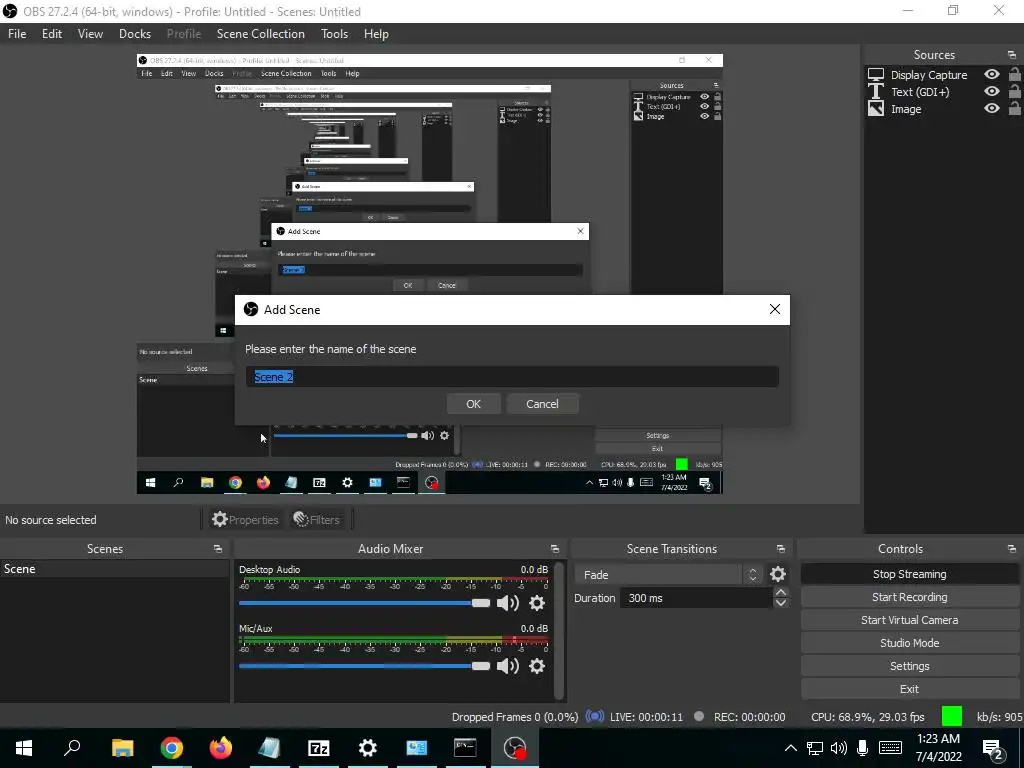Viewport: 1024px width, 768px height.
Task: Toggle visibility of the Text (GDI+) source
Action: coord(991,91)
